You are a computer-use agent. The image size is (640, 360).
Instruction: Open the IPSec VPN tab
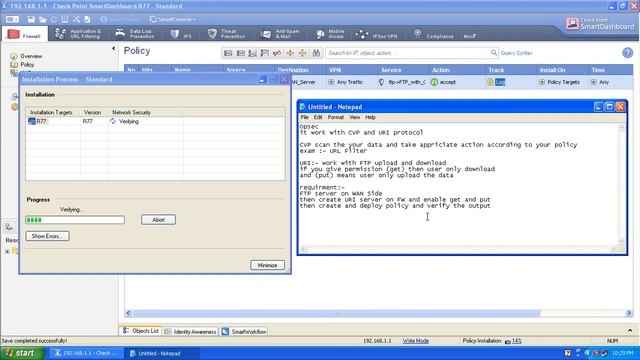point(377,35)
